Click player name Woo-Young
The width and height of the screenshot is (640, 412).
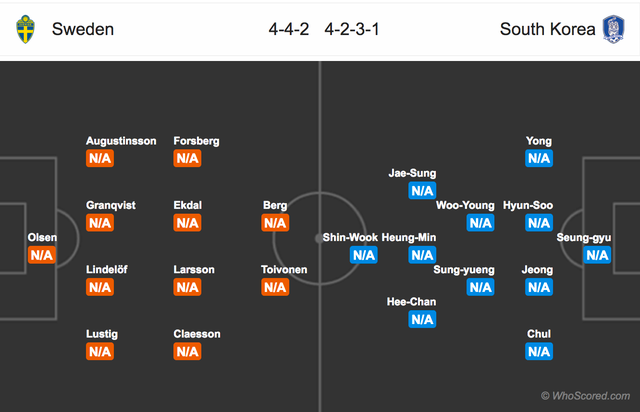465,205
